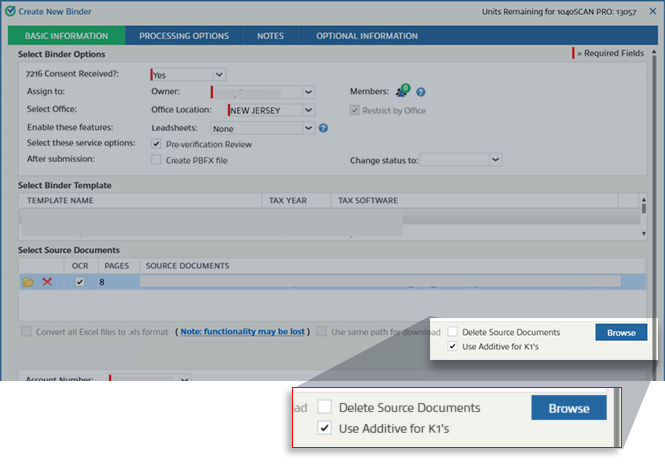Open folder icon in source documents row

tap(28, 282)
